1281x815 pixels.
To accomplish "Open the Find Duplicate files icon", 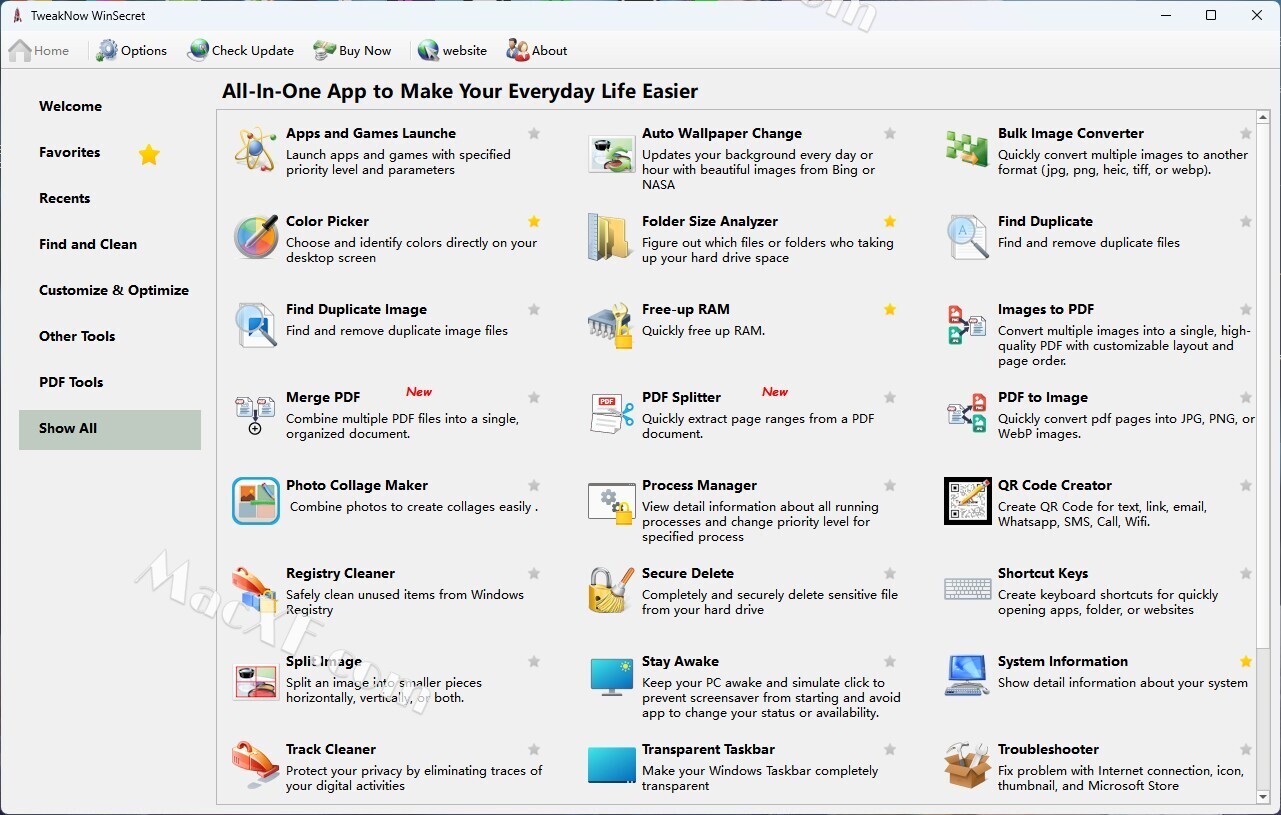I will click(967, 238).
